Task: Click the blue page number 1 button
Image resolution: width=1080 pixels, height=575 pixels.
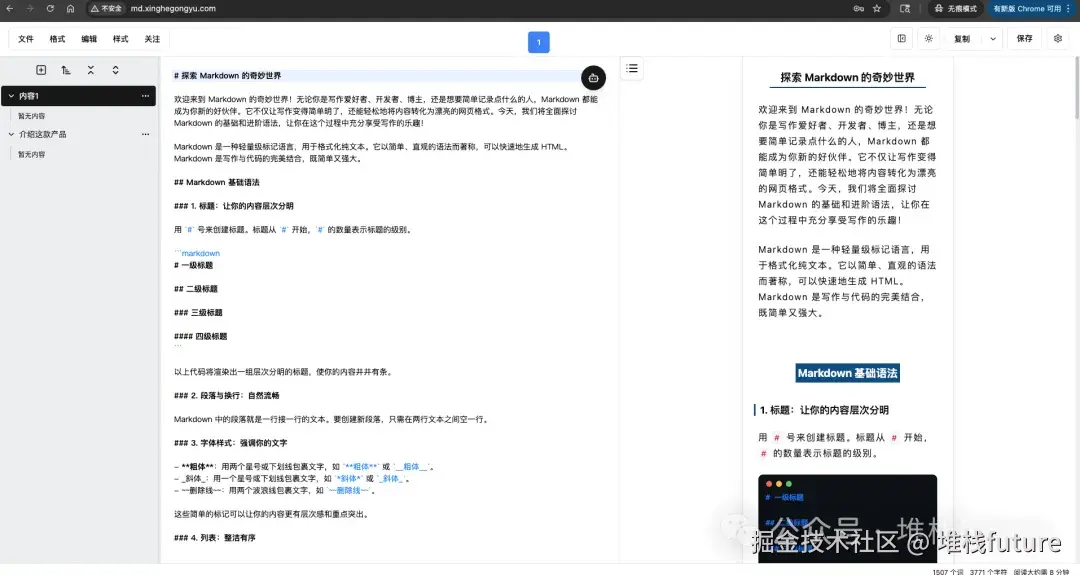Action: point(539,42)
